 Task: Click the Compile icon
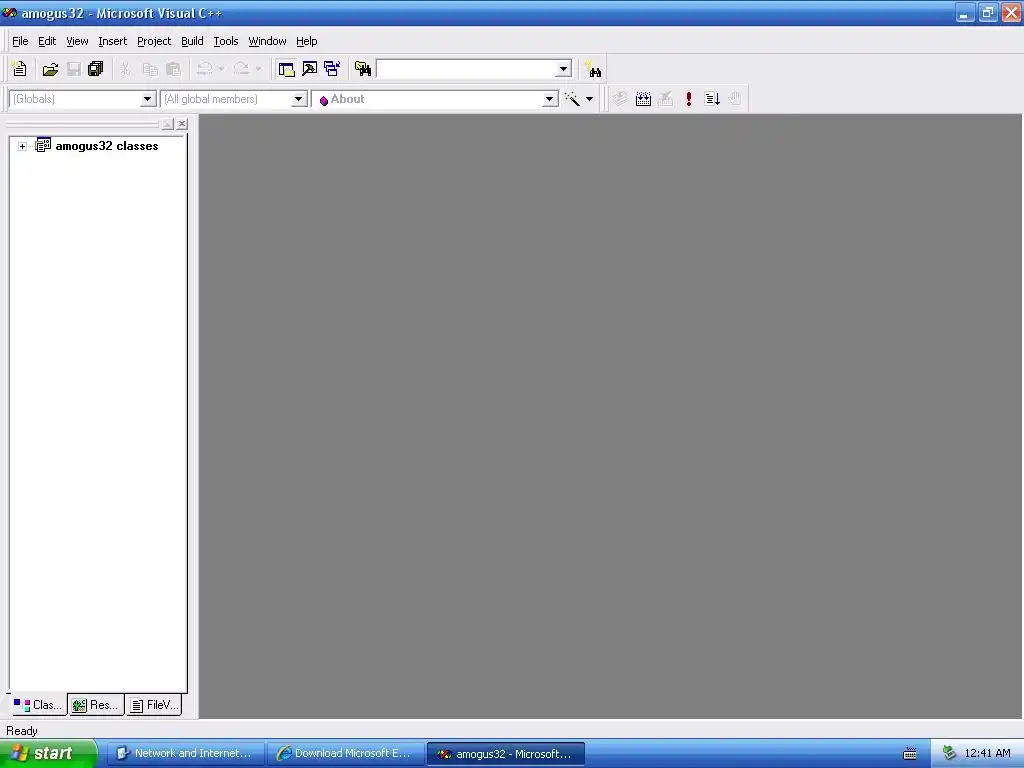pos(620,99)
